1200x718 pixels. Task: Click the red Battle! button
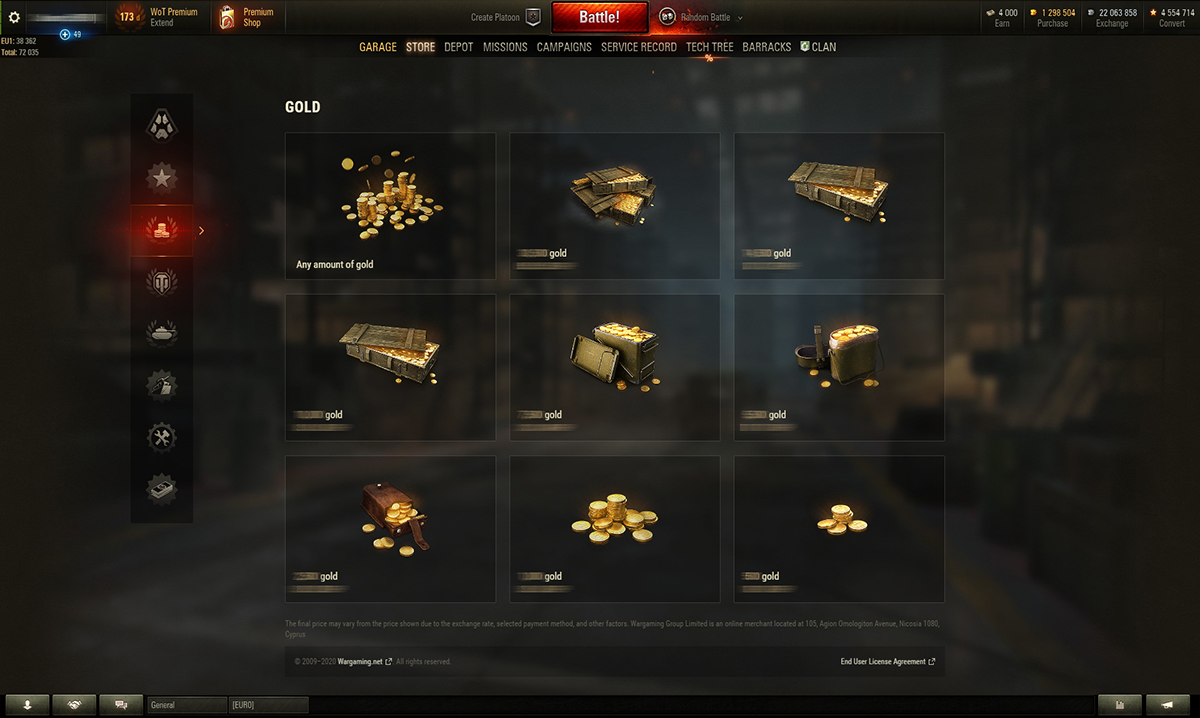point(600,17)
